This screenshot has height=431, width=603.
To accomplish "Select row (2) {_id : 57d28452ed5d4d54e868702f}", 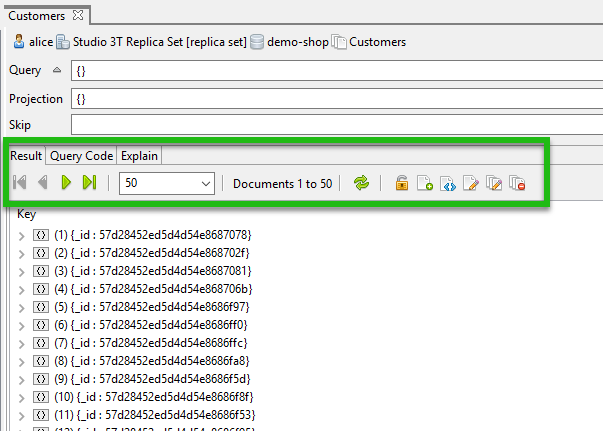I will pos(152,253).
